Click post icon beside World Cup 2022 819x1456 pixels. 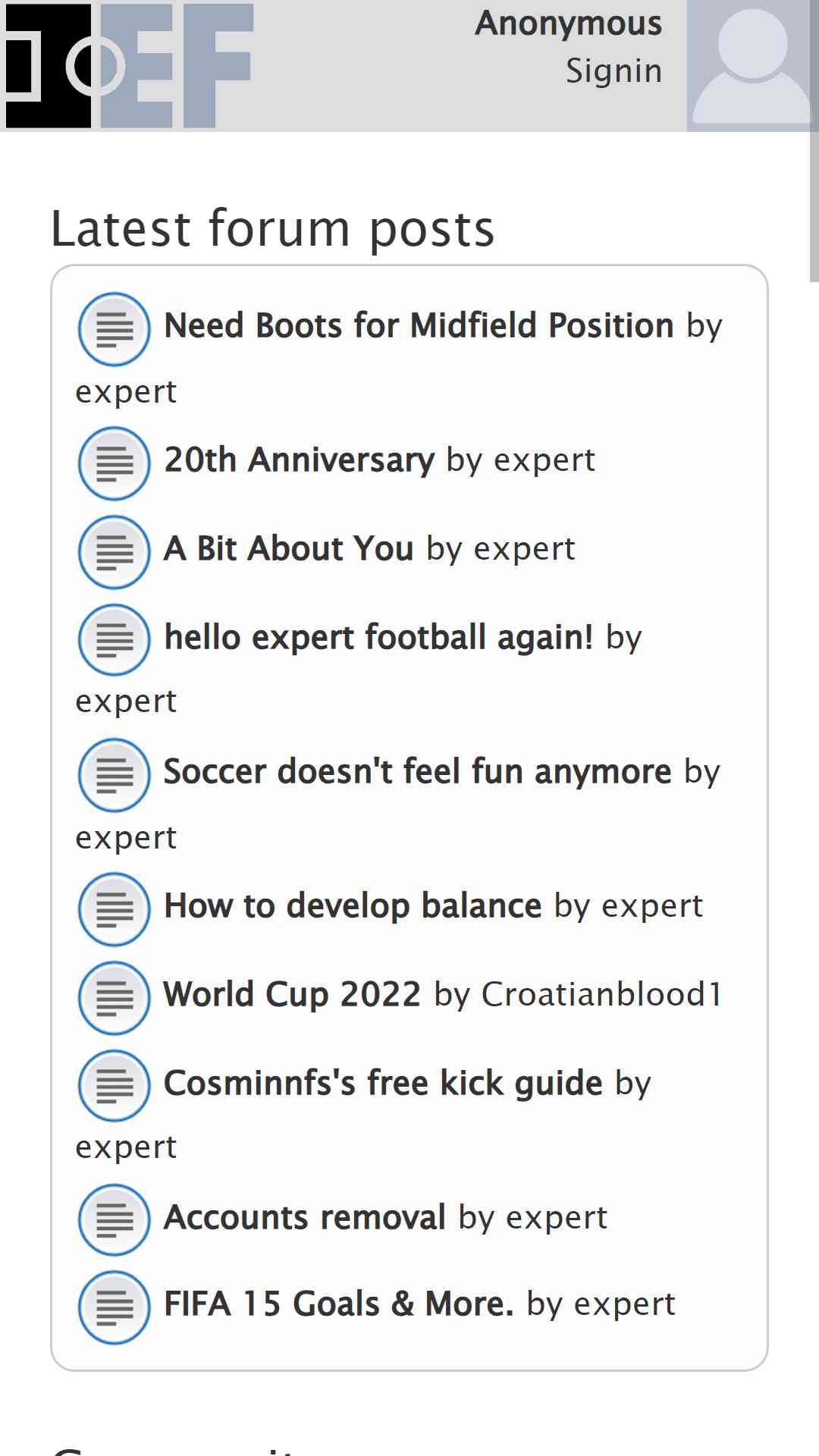pyautogui.click(x=115, y=998)
